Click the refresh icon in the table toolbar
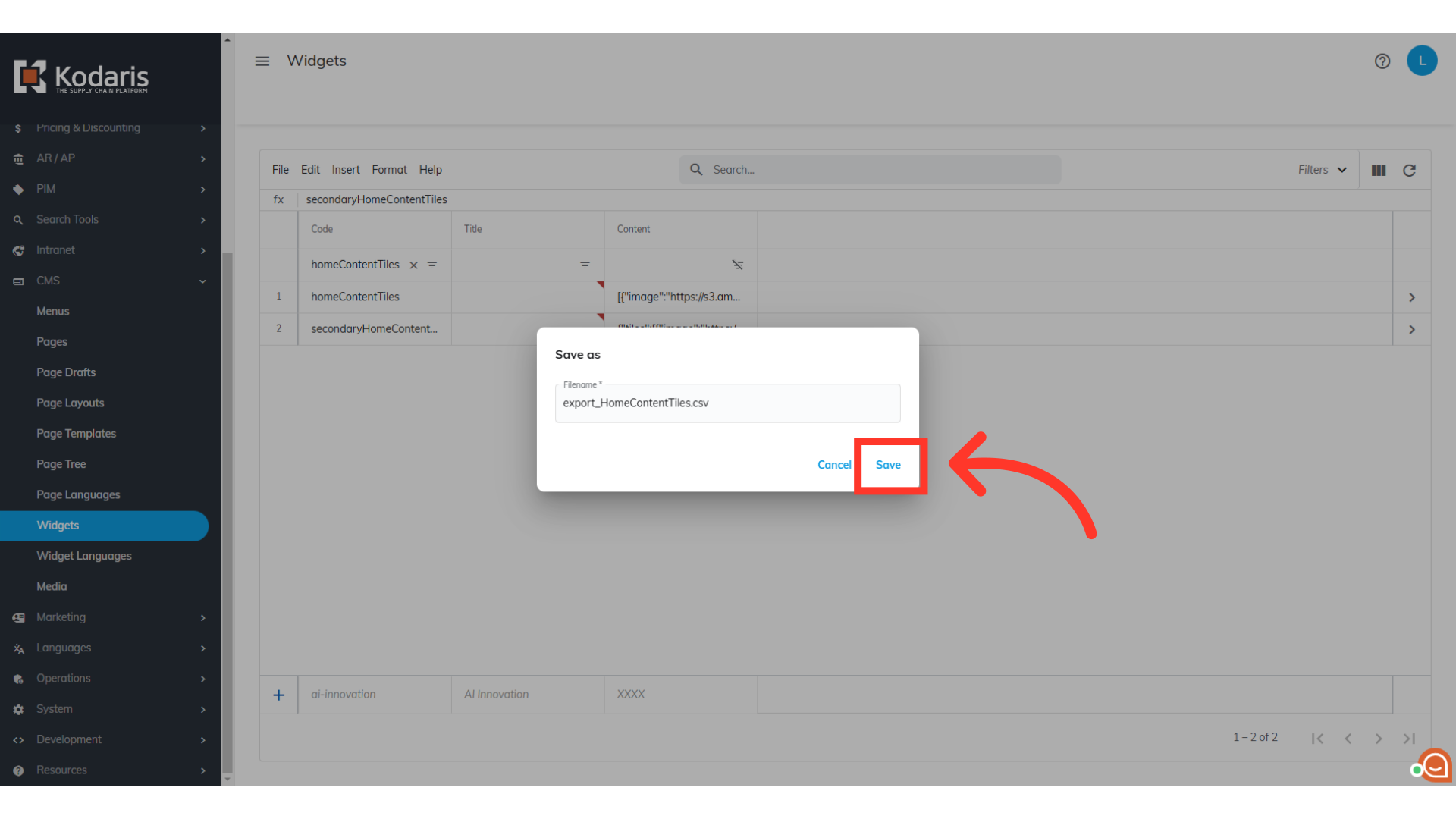Image resolution: width=1456 pixels, height=819 pixels. point(1409,171)
